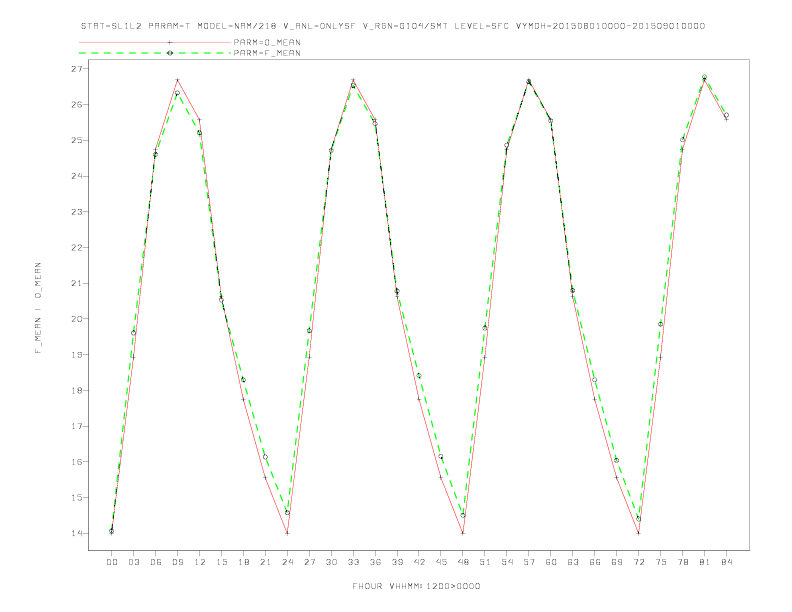792x612 pixels.
Task: Click x-axis hour label 33
Action: pyautogui.click(x=353, y=562)
